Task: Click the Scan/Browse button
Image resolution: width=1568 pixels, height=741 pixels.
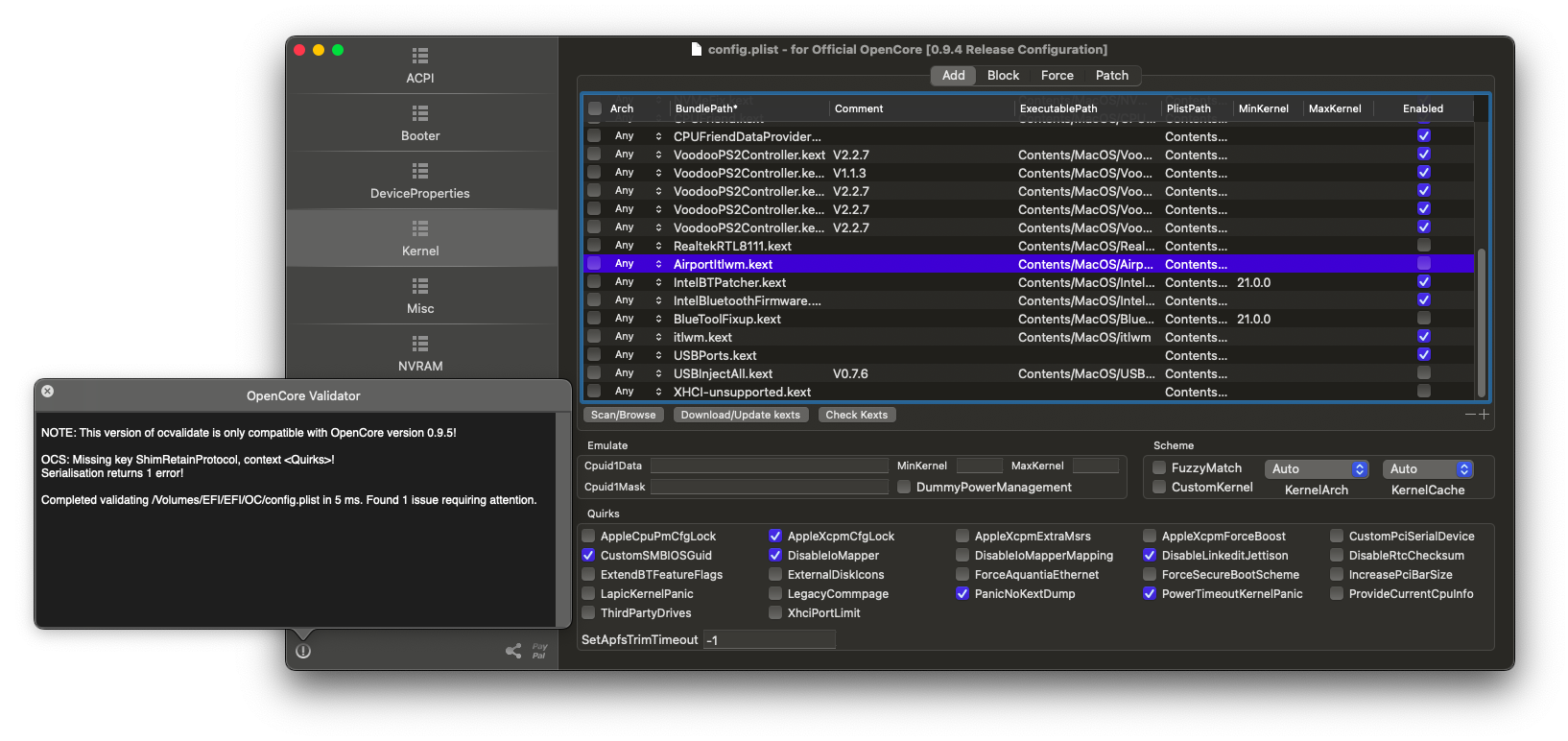Action: click(624, 416)
